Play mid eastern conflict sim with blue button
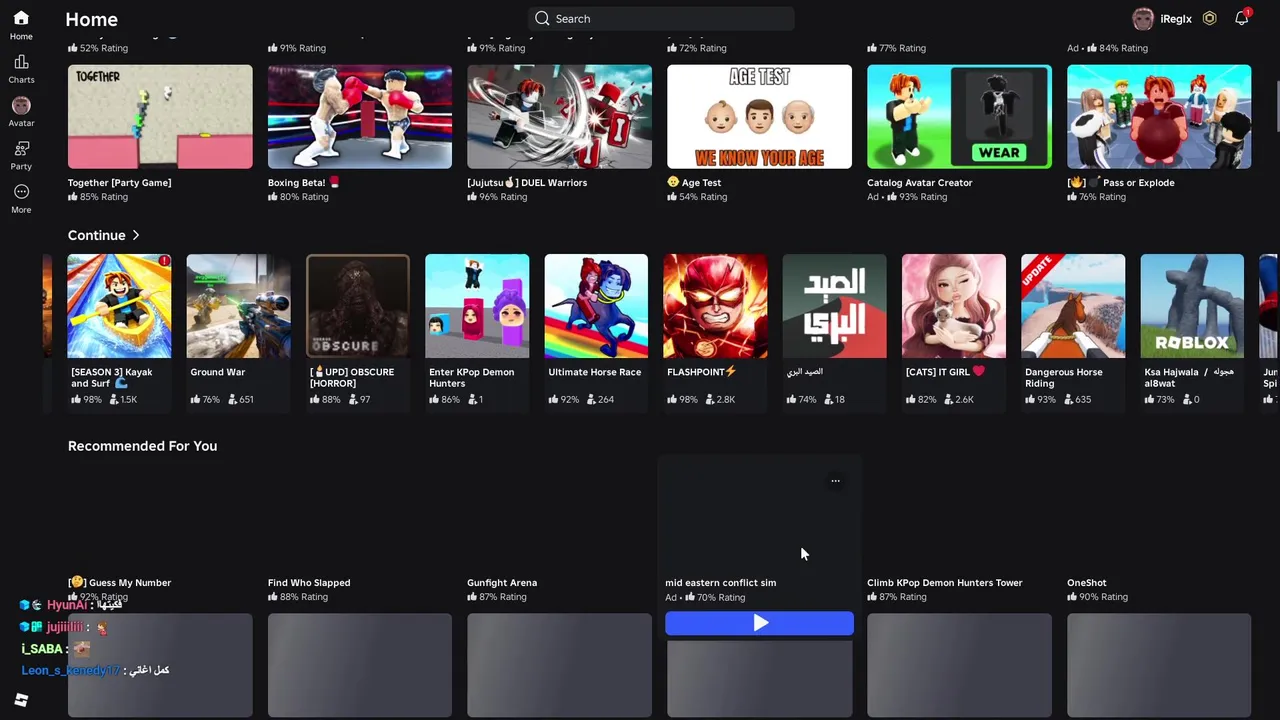Viewport: 1280px width, 720px height. coord(760,624)
